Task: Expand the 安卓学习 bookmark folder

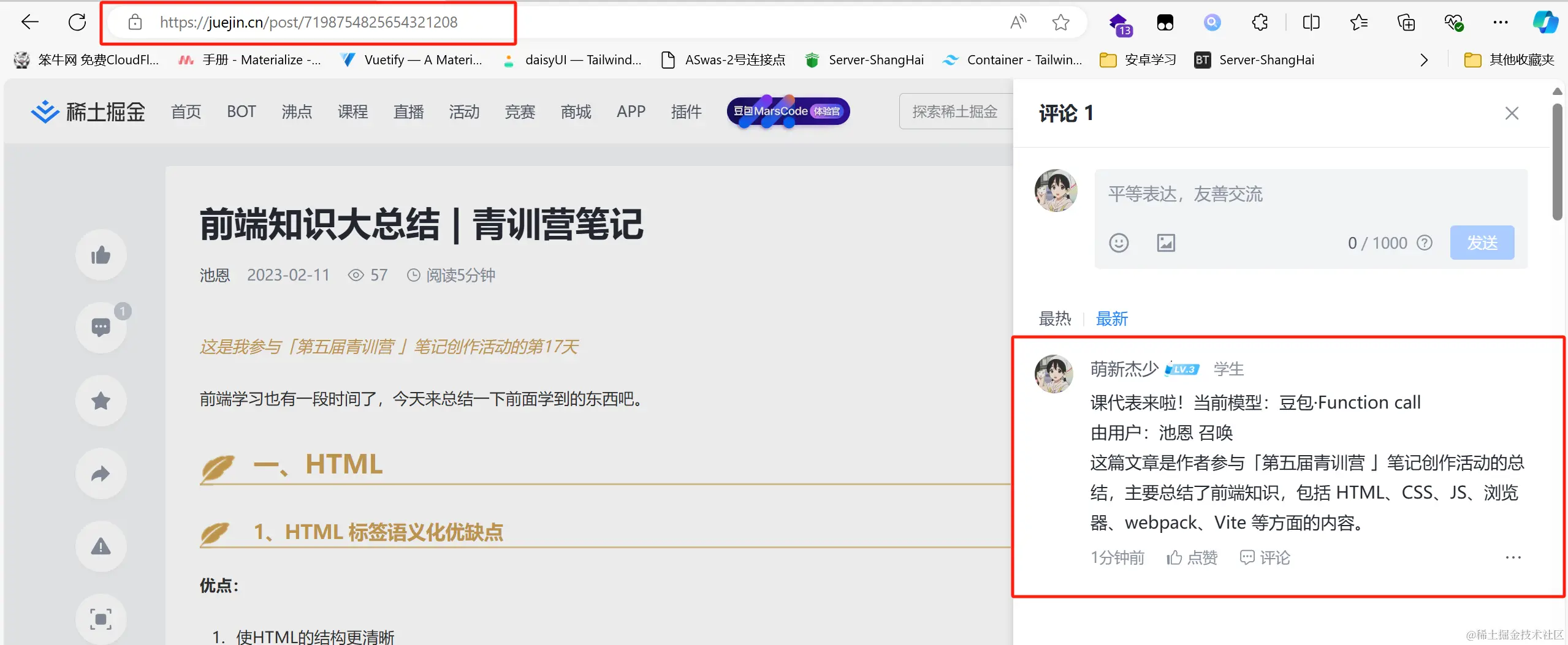Action: coord(1138,60)
